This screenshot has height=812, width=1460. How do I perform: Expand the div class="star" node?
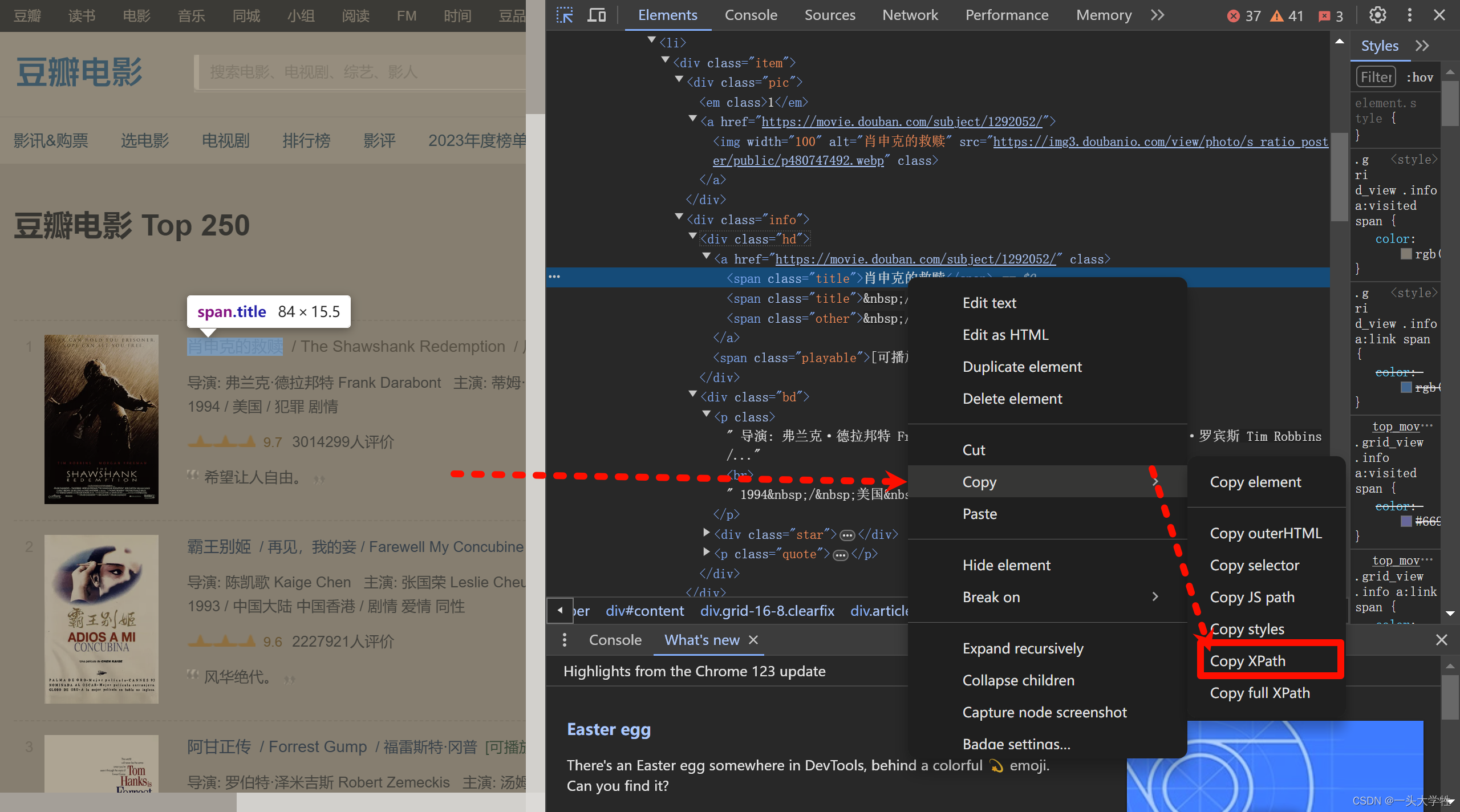pyautogui.click(x=707, y=533)
